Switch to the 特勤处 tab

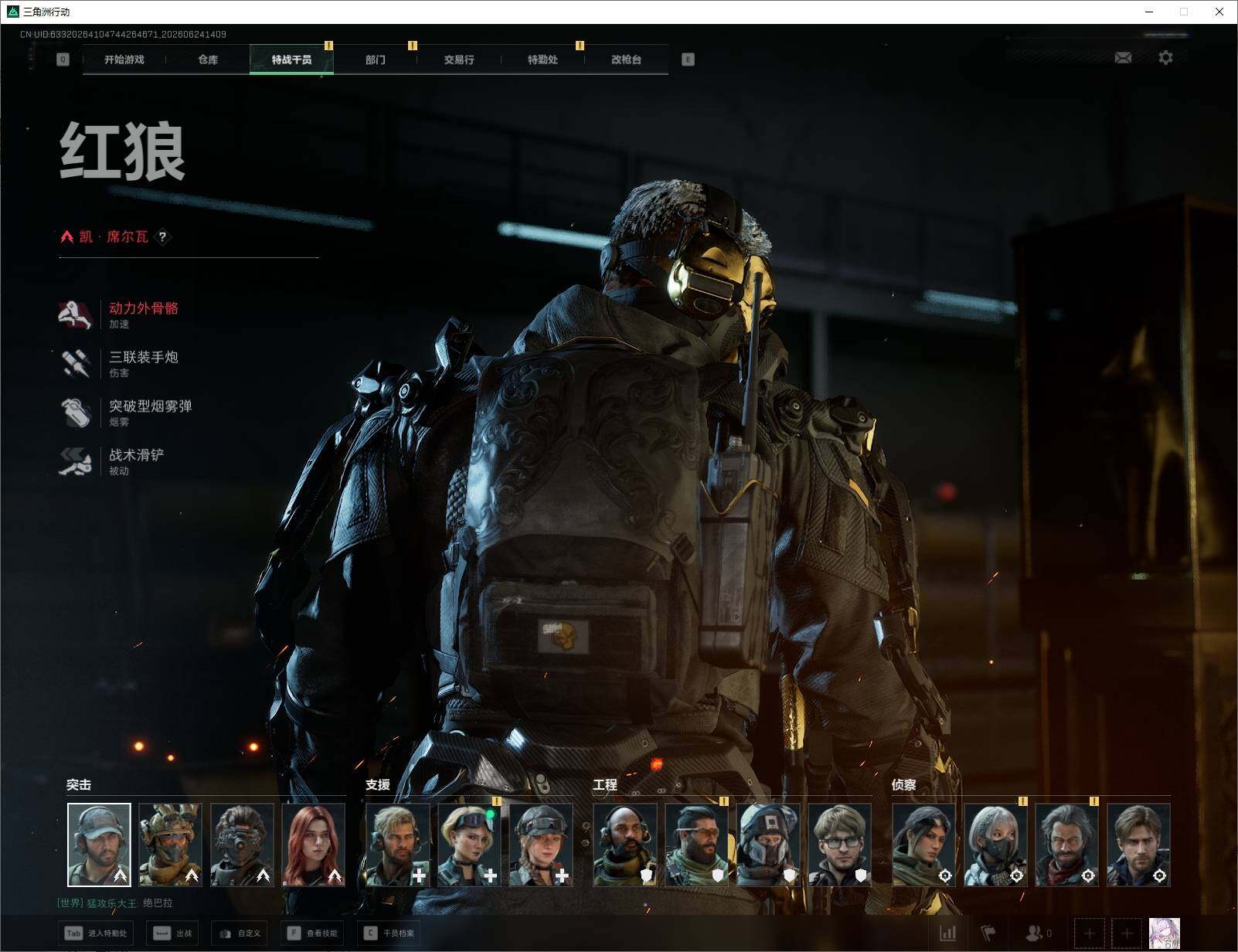[x=542, y=59]
